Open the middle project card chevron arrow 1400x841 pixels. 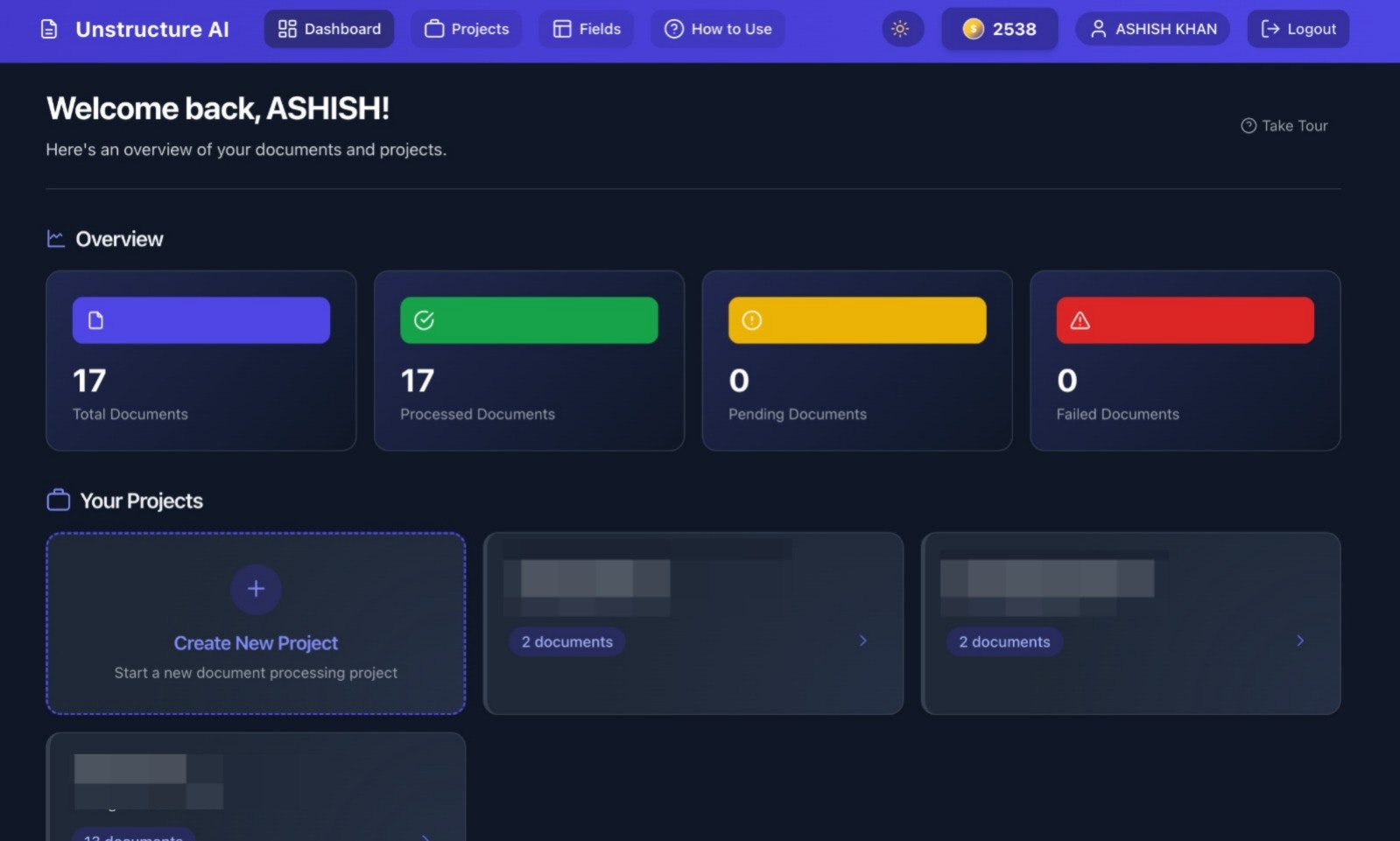tap(863, 641)
